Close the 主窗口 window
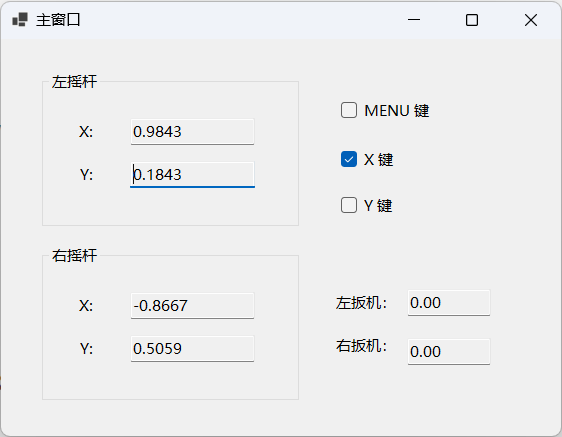The image size is (562, 437). tap(531, 20)
